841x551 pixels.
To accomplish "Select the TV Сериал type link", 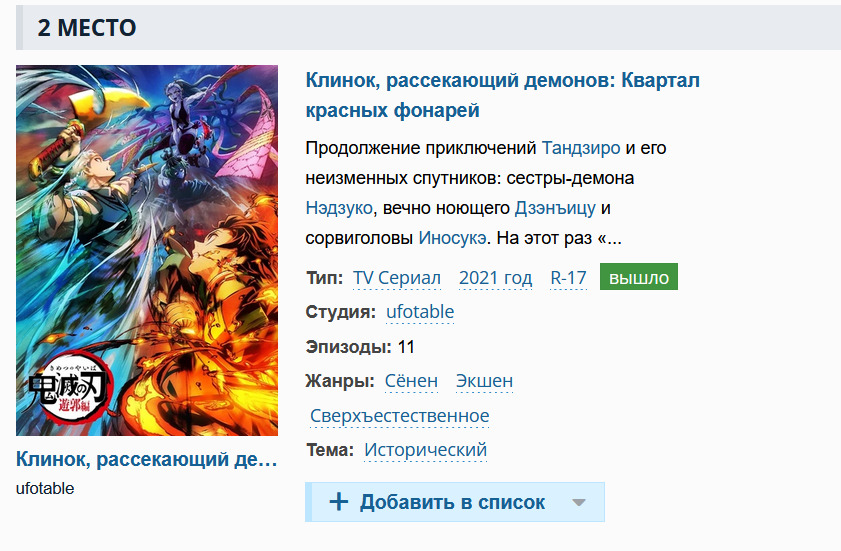I will point(397,278).
